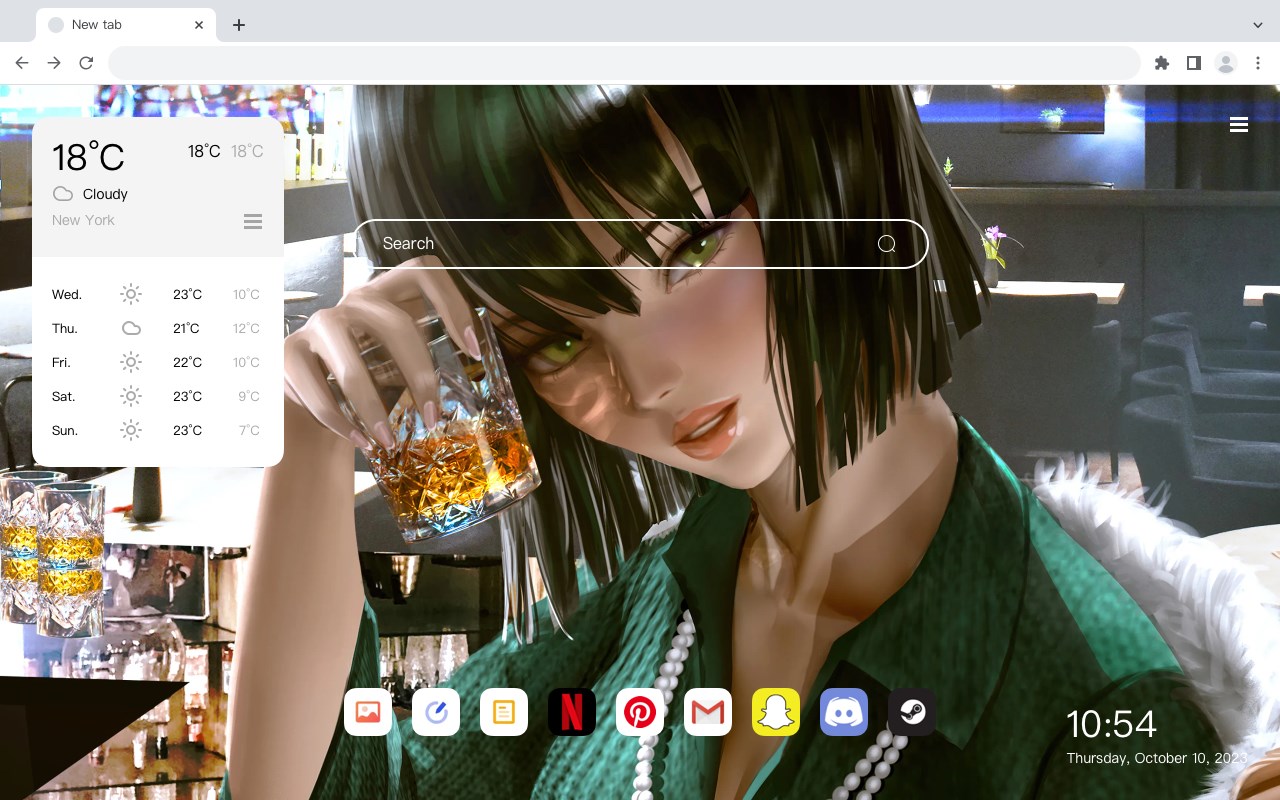Viewport: 1280px width, 800px height.
Task: Open Chrome three-dot menu
Action: tap(1258, 63)
